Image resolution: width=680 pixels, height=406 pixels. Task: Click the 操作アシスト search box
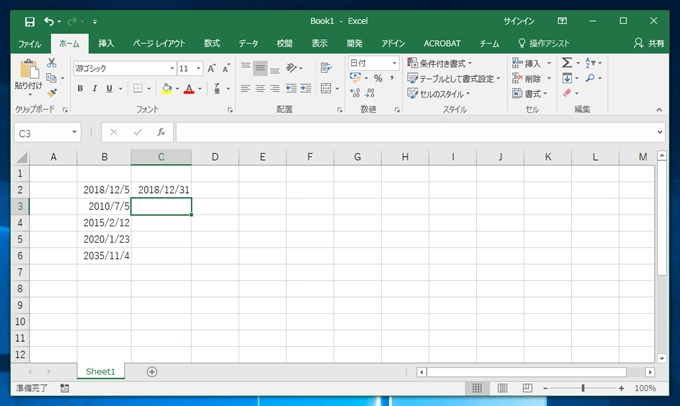pyautogui.click(x=544, y=43)
